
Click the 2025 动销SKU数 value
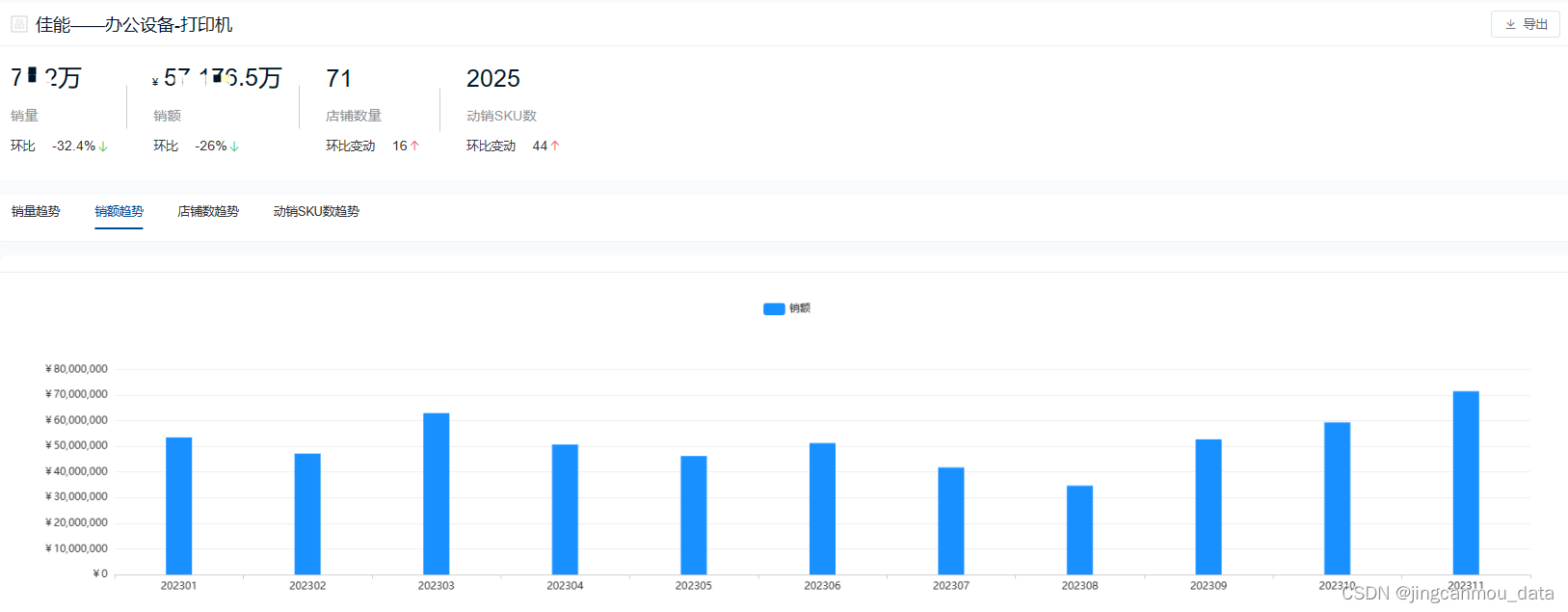pyautogui.click(x=493, y=78)
